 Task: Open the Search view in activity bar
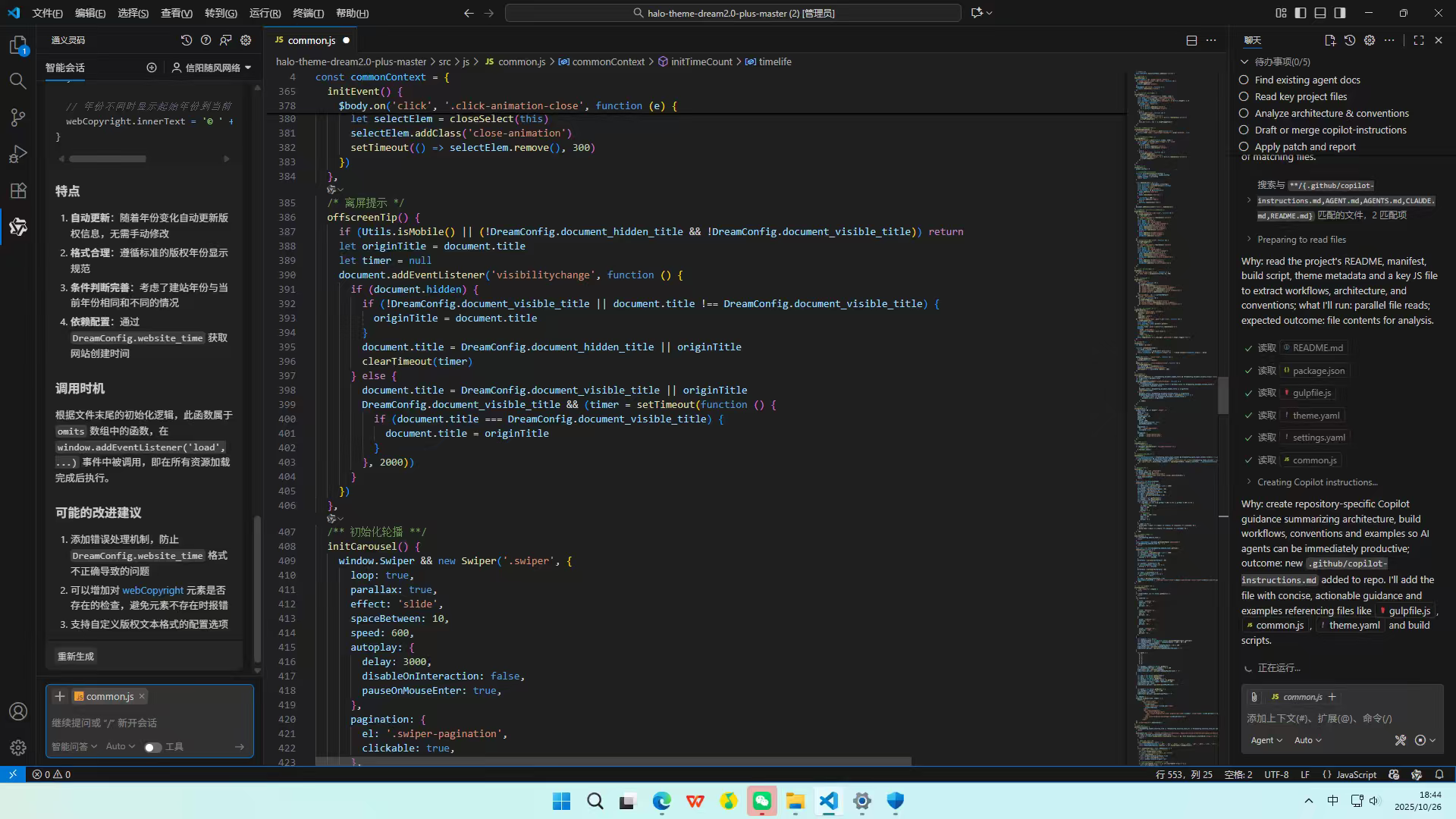pos(18,81)
